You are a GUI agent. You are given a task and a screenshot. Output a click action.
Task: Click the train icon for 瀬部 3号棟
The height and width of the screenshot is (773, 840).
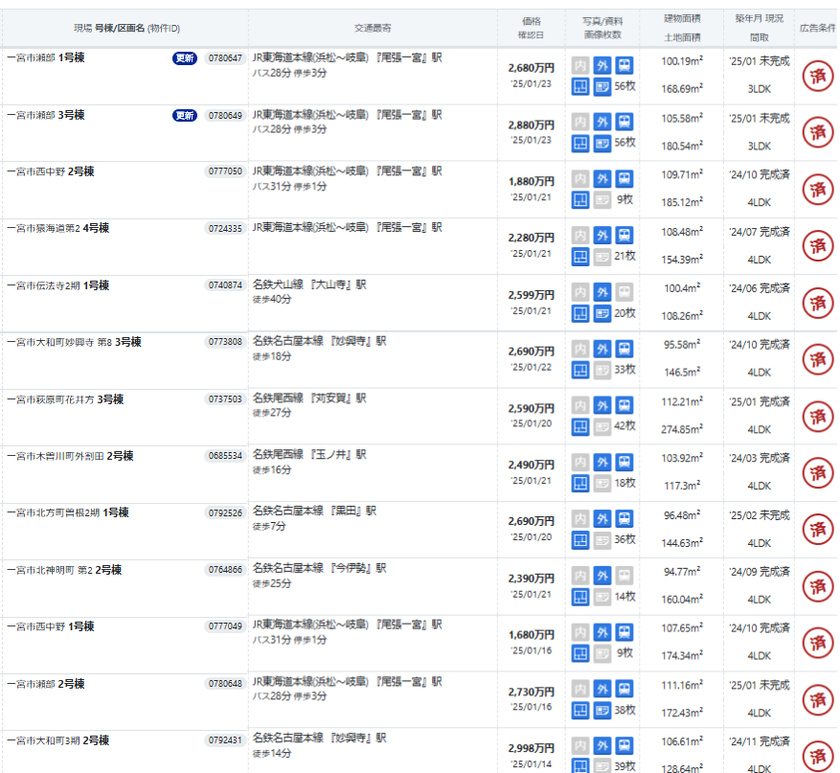click(x=624, y=122)
